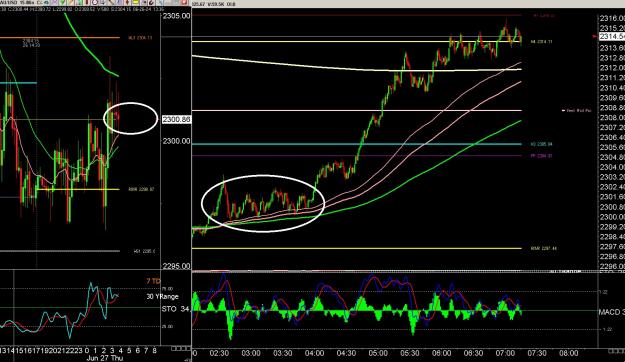The width and height of the screenshot is (625, 362).
Task: Click the MACD indicator label
Action: 612,312
